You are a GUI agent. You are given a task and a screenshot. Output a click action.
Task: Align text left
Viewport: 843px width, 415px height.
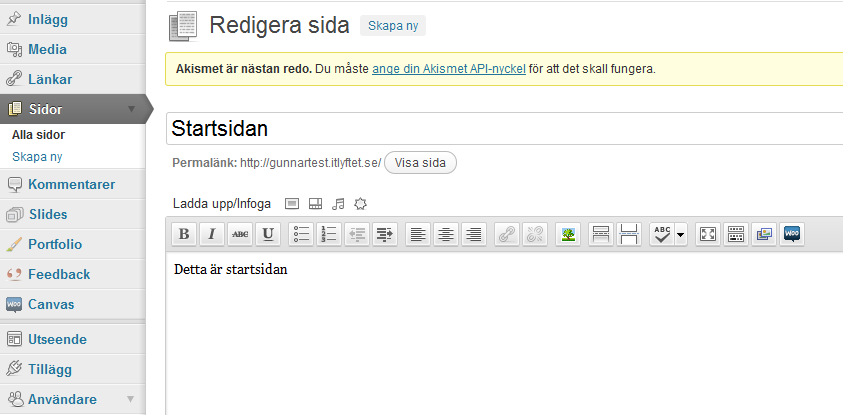418,234
